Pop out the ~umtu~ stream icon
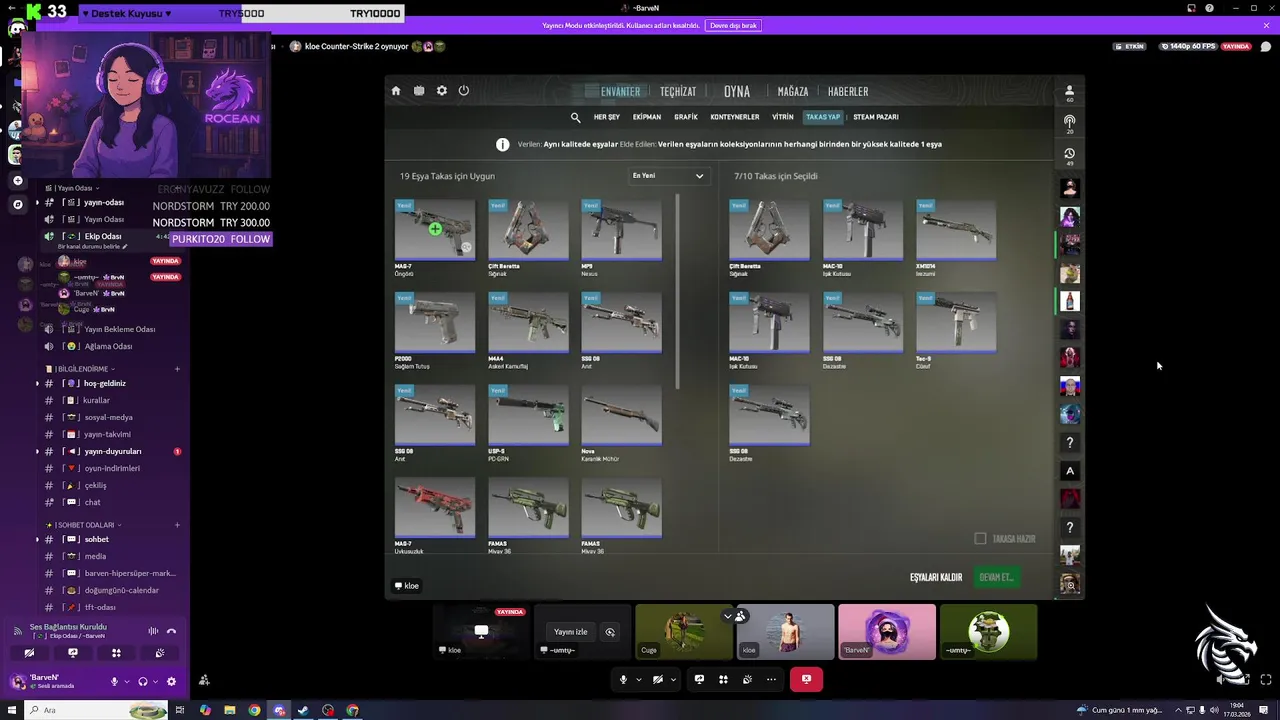The height and width of the screenshot is (720, 1280). coord(610,632)
